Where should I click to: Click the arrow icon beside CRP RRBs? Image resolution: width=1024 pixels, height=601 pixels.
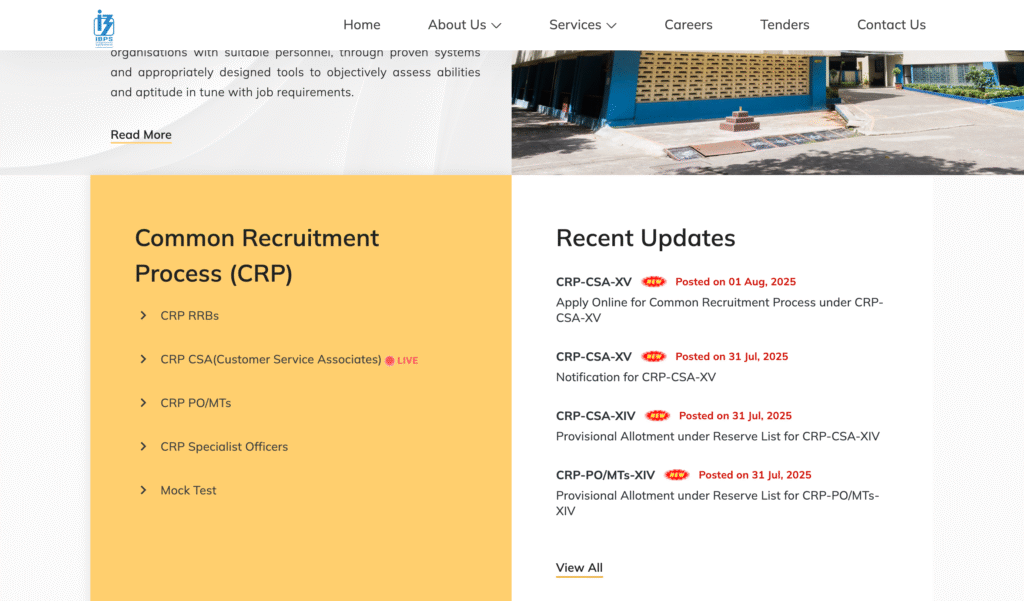coord(143,314)
